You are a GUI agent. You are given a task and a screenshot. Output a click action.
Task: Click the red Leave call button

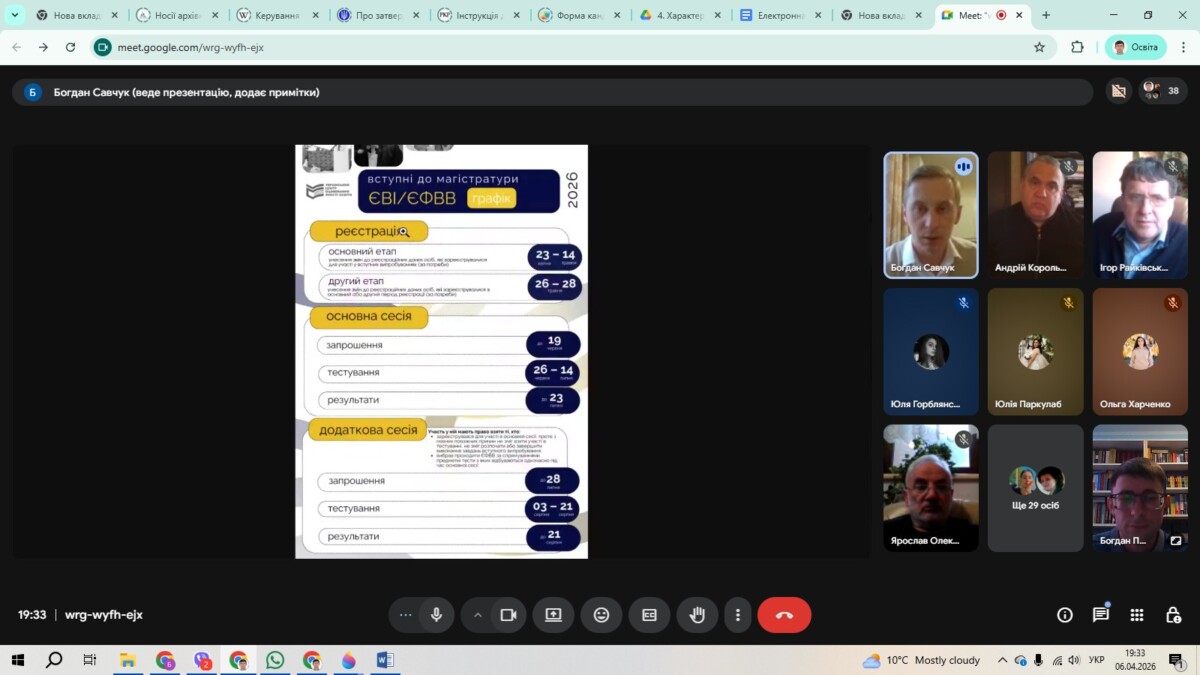[784, 615]
